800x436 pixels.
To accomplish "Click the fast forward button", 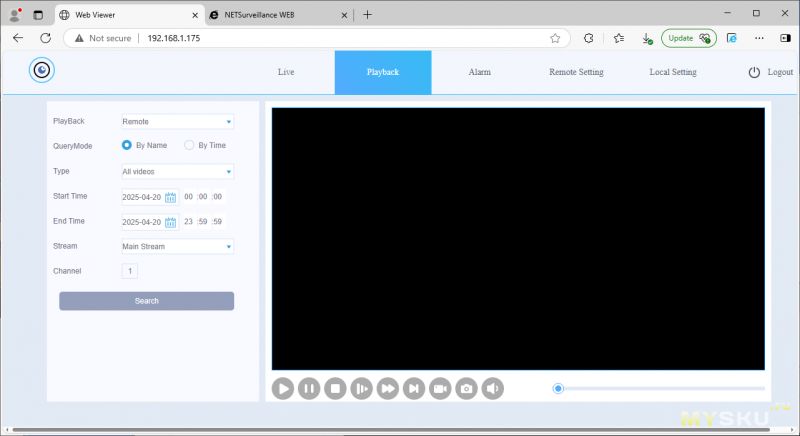I will pyautogui.click(x=388, y=389).
